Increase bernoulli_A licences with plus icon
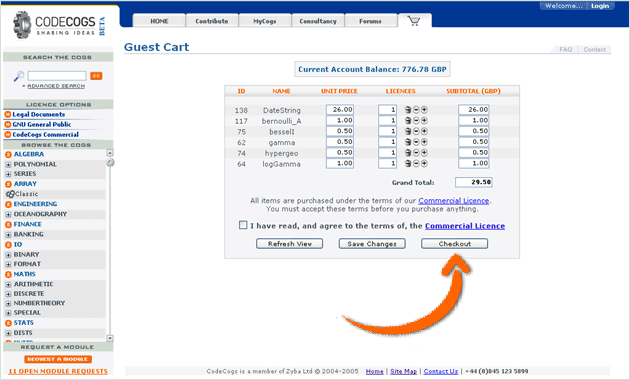The width and height of the screenshot is (630, 380). click(x=424, y=121)
